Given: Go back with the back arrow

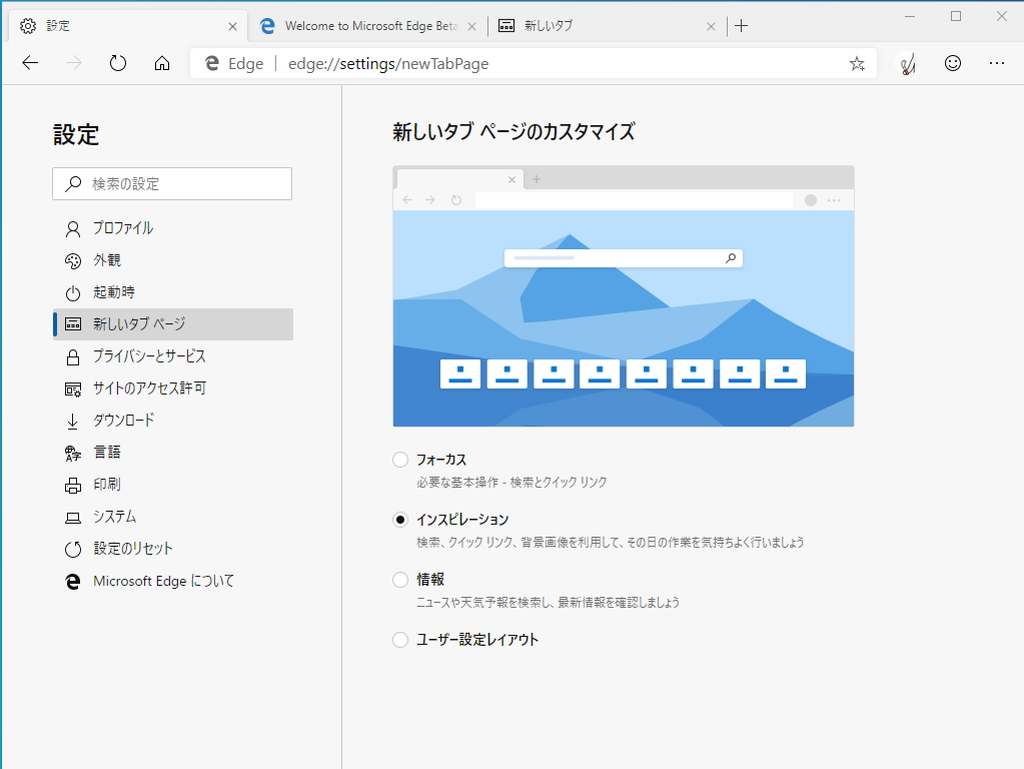Looking at the screenshot, I should coord(30,63).
